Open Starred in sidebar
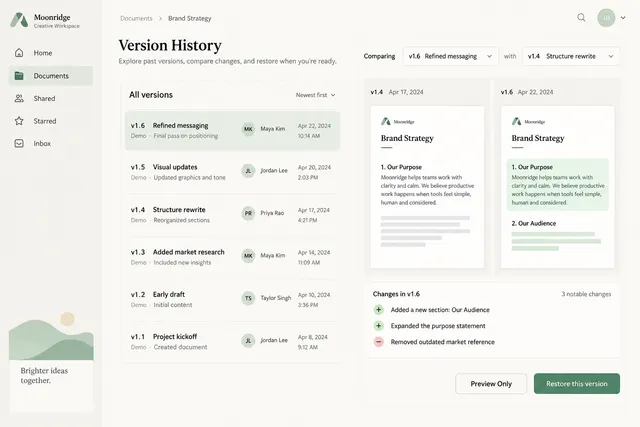This screenshot has height=427, width=640. click(51, 121)
